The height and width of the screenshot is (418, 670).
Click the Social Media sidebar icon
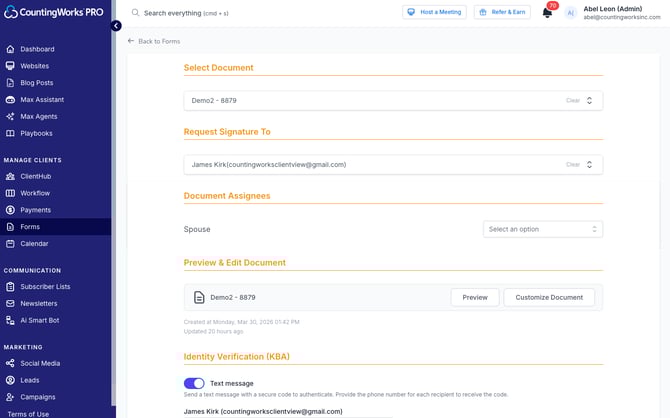tap(10, 363)
